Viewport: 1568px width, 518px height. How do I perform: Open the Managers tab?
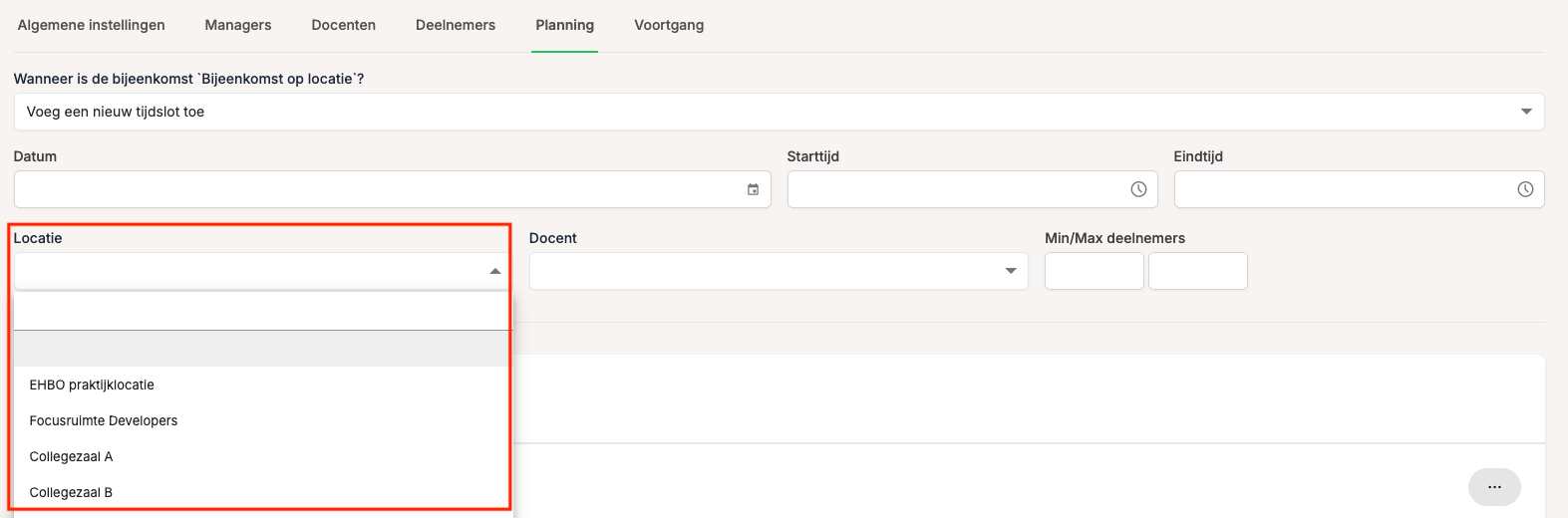point(238,25)
